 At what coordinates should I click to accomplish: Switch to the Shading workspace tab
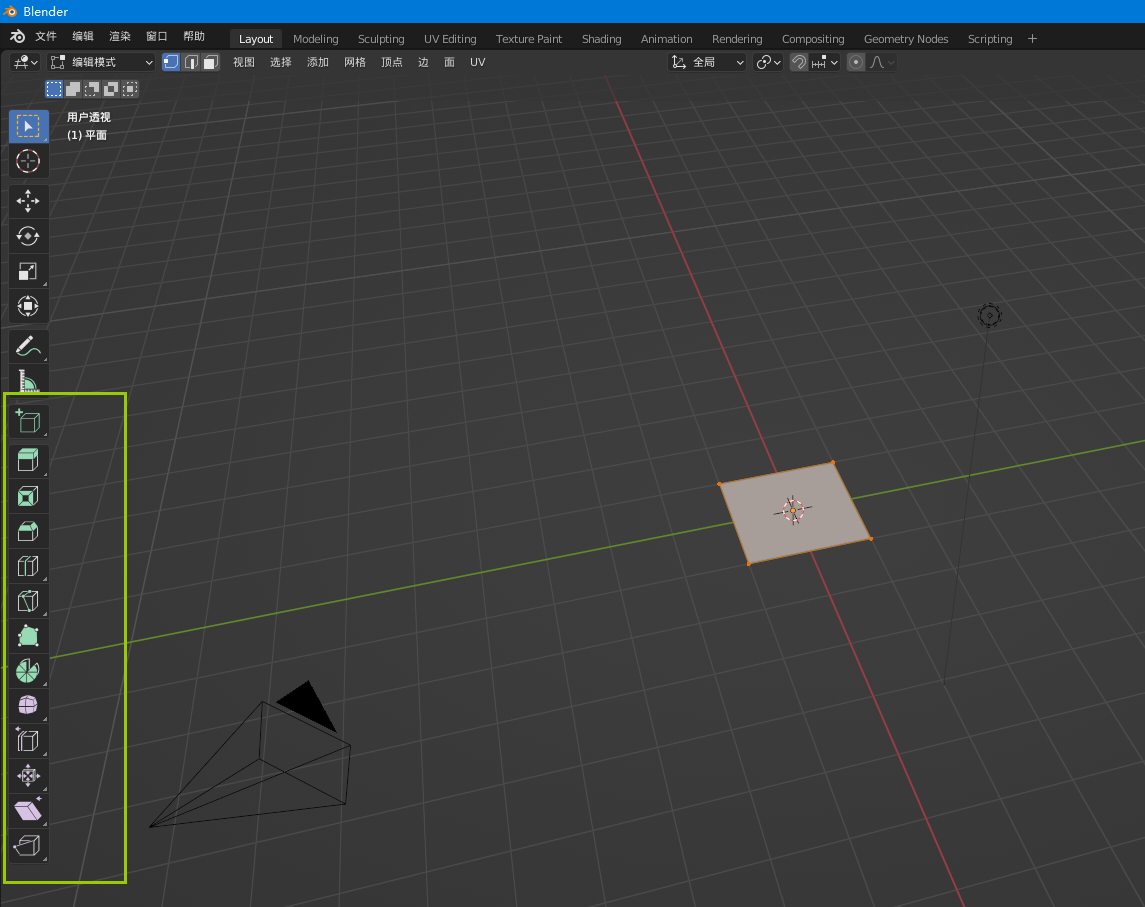click(602, 39)
